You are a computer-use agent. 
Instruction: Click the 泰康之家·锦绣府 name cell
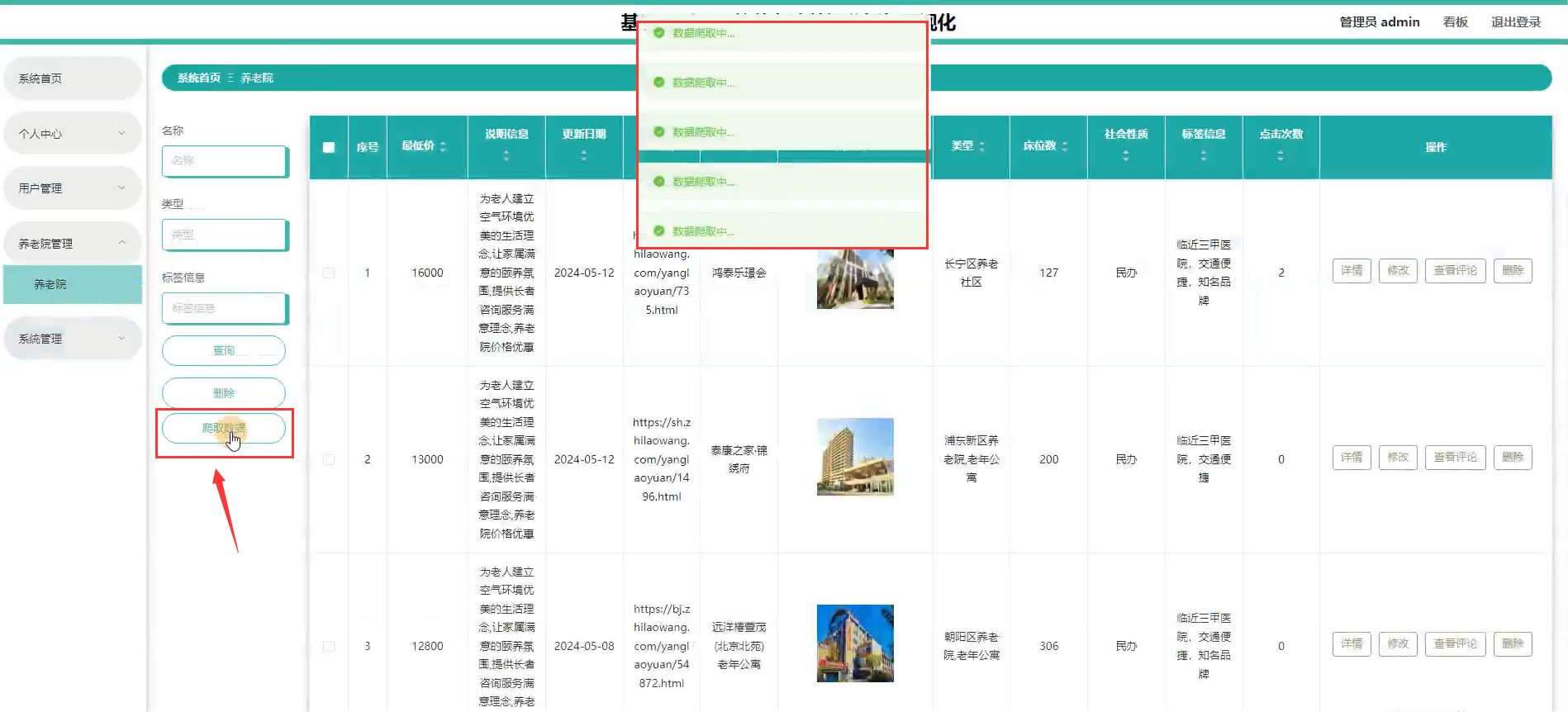click(739, 459)
